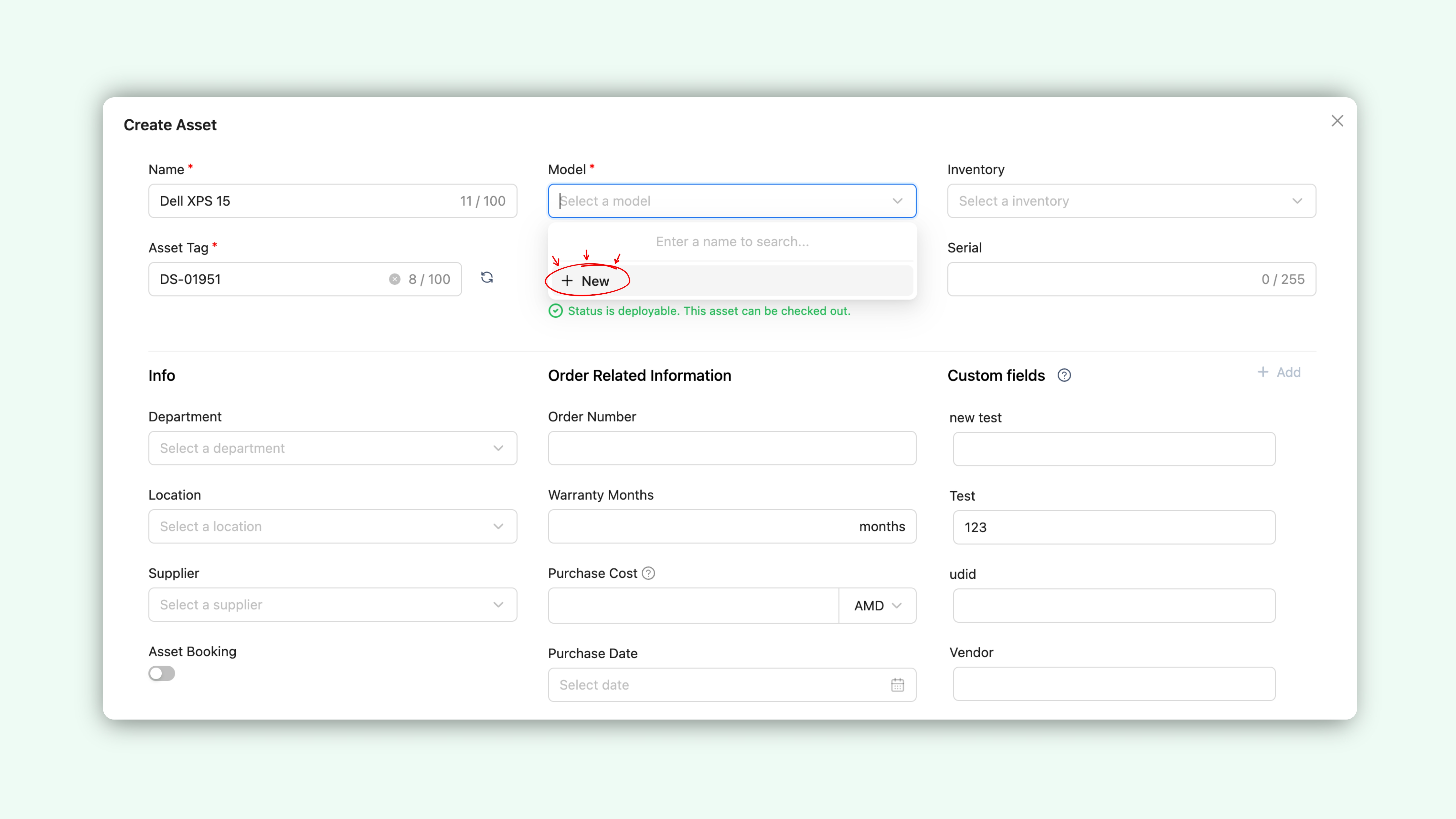
Task: Click the Order Number input field
Action: tap(731, 448)
